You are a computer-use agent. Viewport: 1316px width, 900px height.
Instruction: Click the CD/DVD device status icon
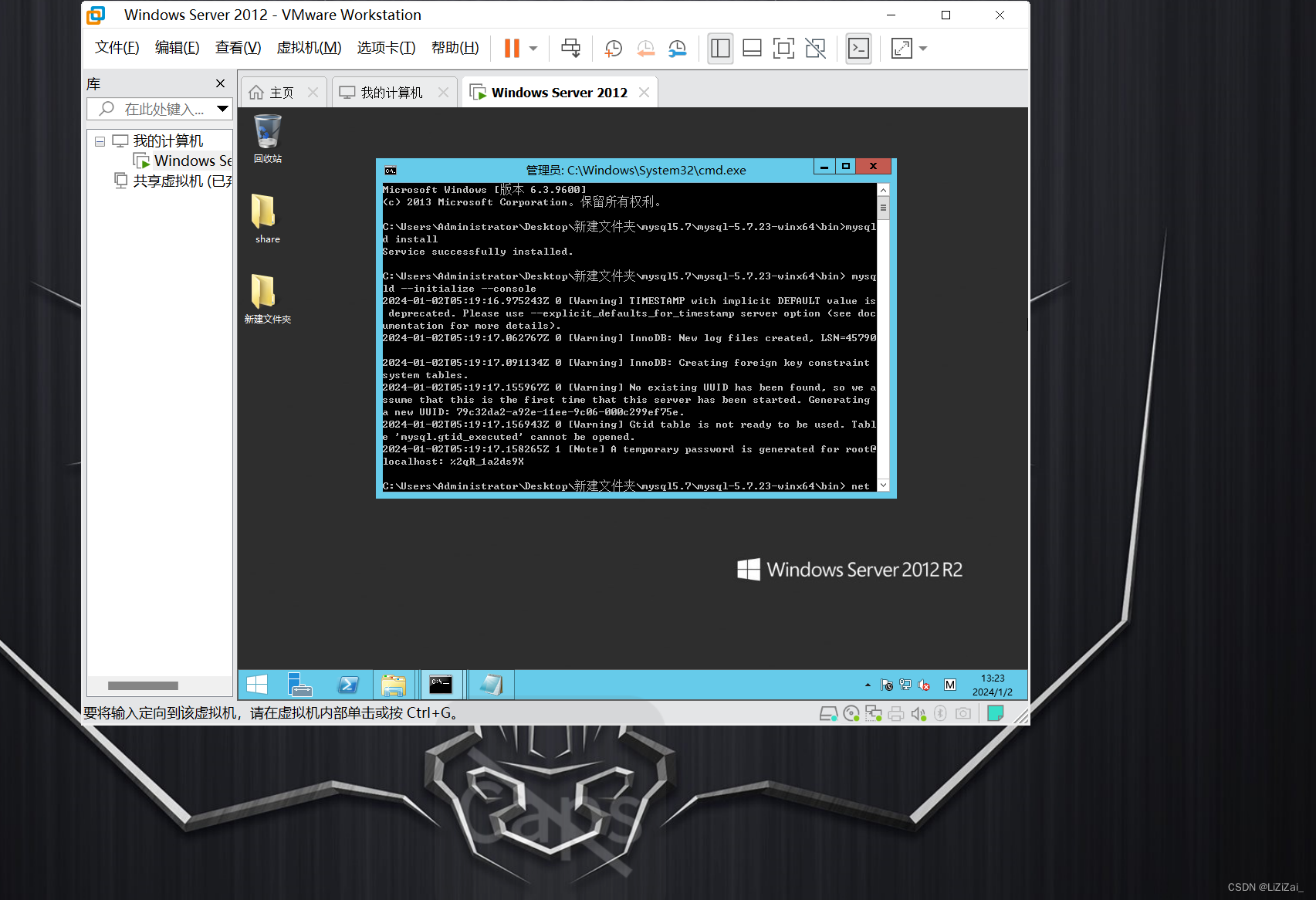(851, 713)
